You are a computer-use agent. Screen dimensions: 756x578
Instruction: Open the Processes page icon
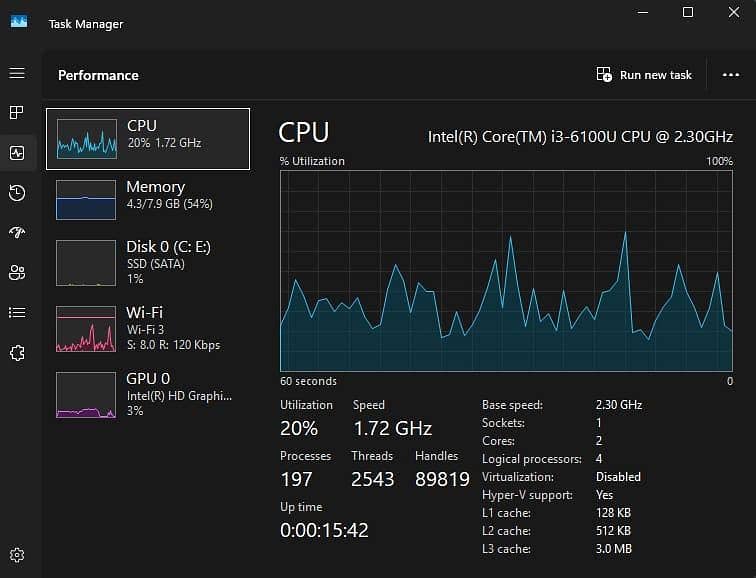point(17,112)
